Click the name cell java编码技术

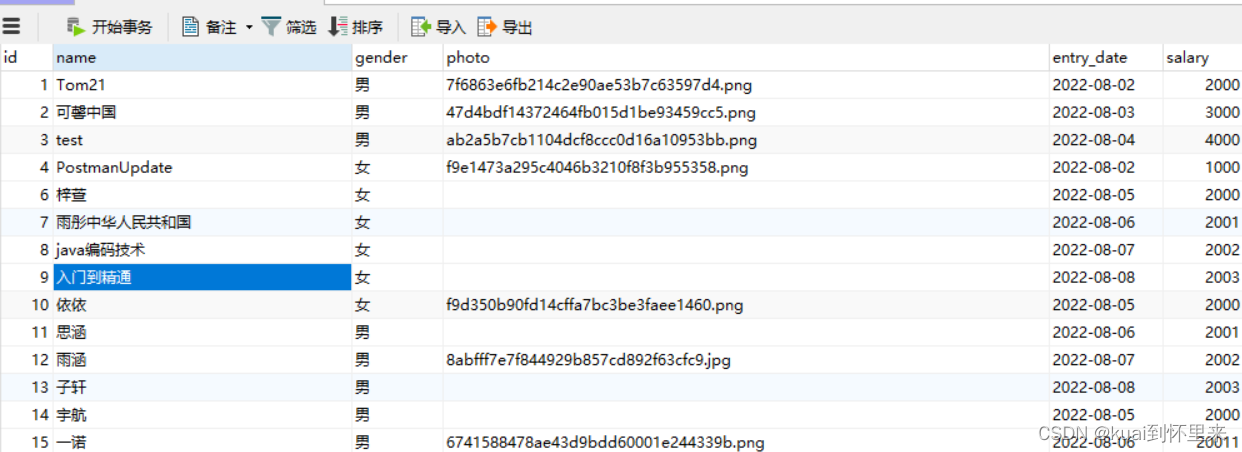[x=203, y=250]
